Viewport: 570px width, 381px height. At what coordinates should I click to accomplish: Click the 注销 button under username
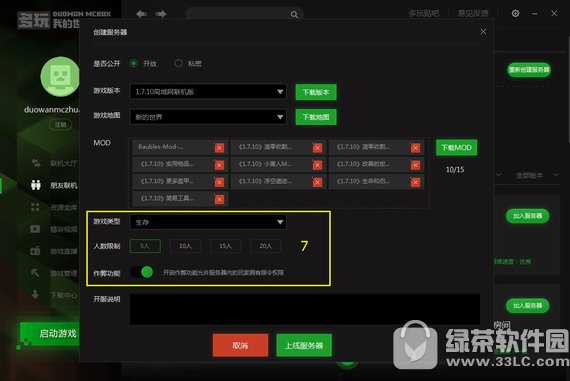(60, 125)
